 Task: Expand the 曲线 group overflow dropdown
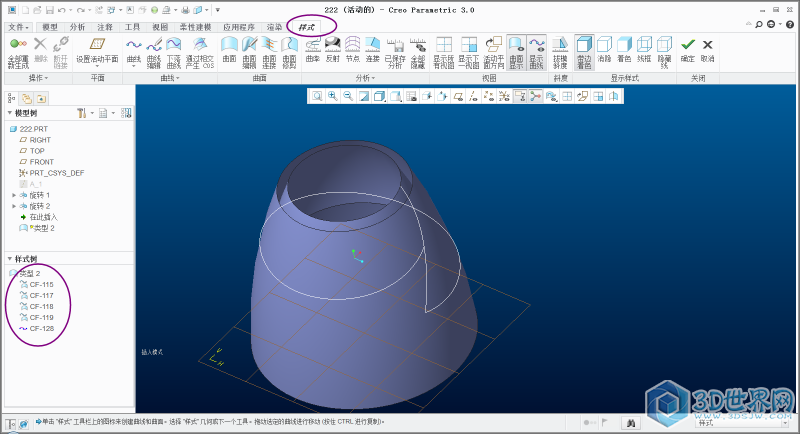coord(169,78)
